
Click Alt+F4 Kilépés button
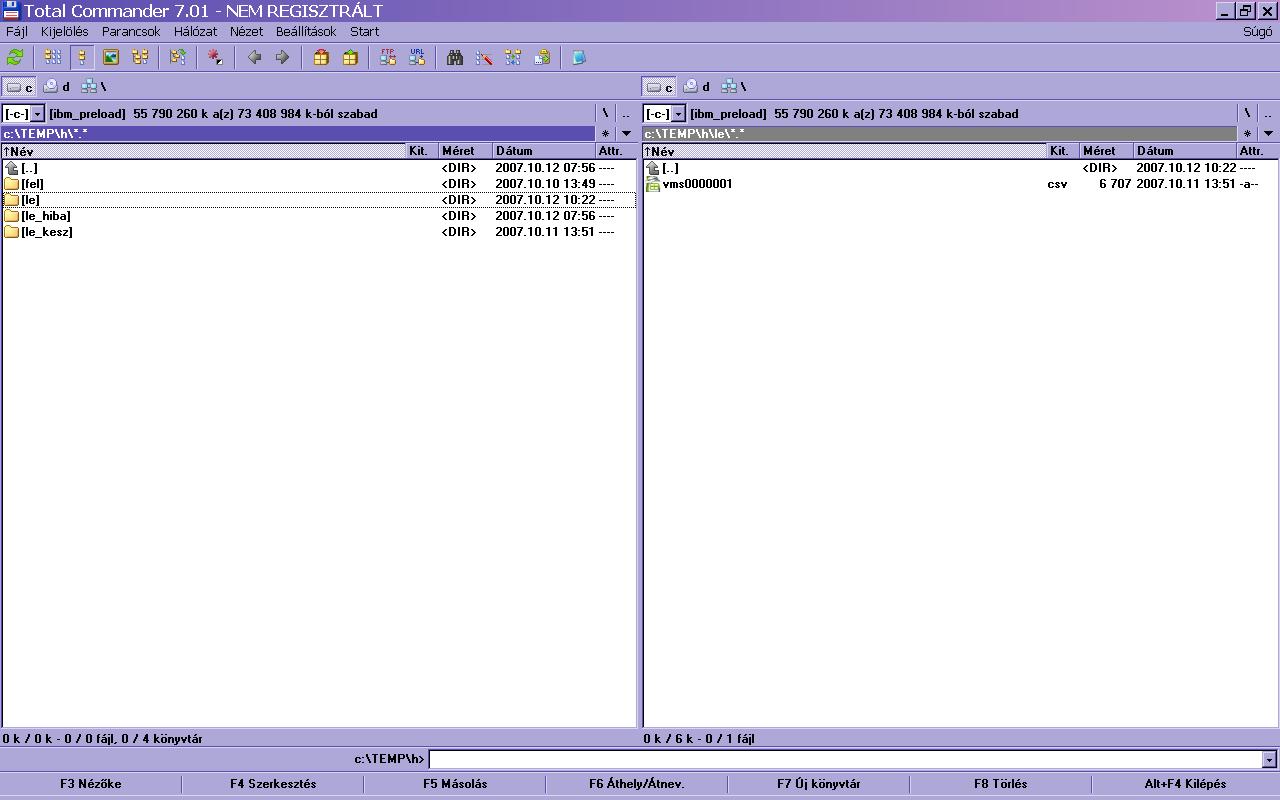click(x=1185, y=784)
